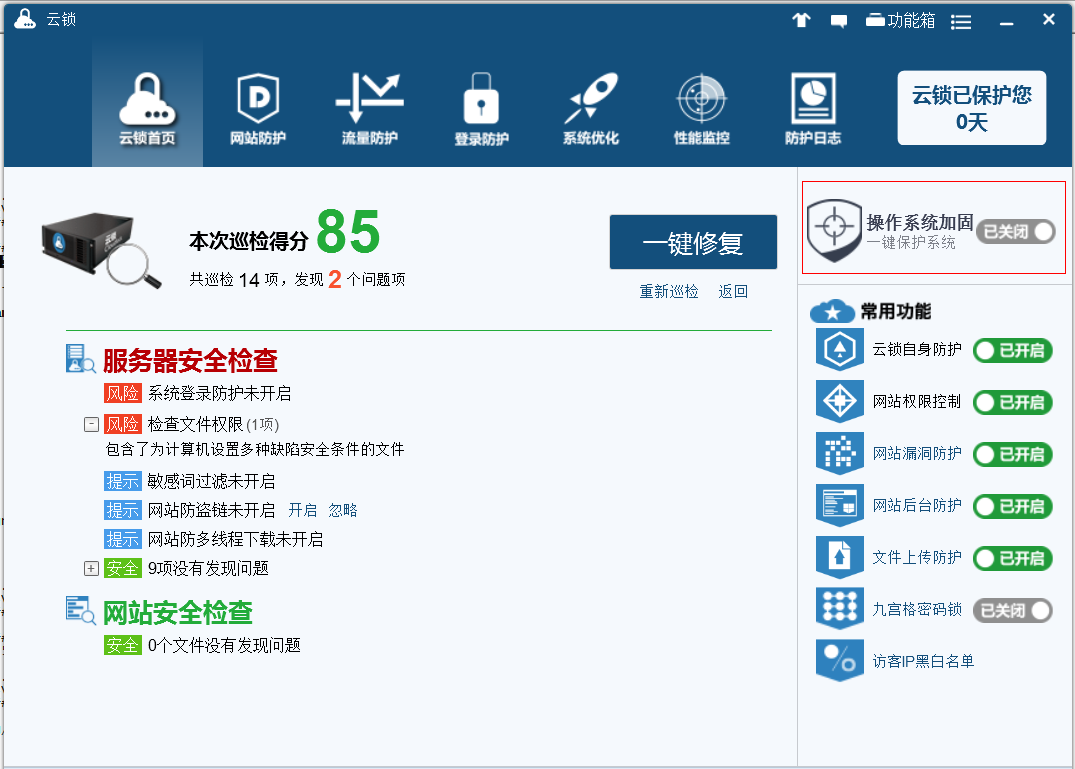This screenshot has height=769, width=1075.
Task: Collapse the 检查文件权限 item
Action: tap(91, 424)
